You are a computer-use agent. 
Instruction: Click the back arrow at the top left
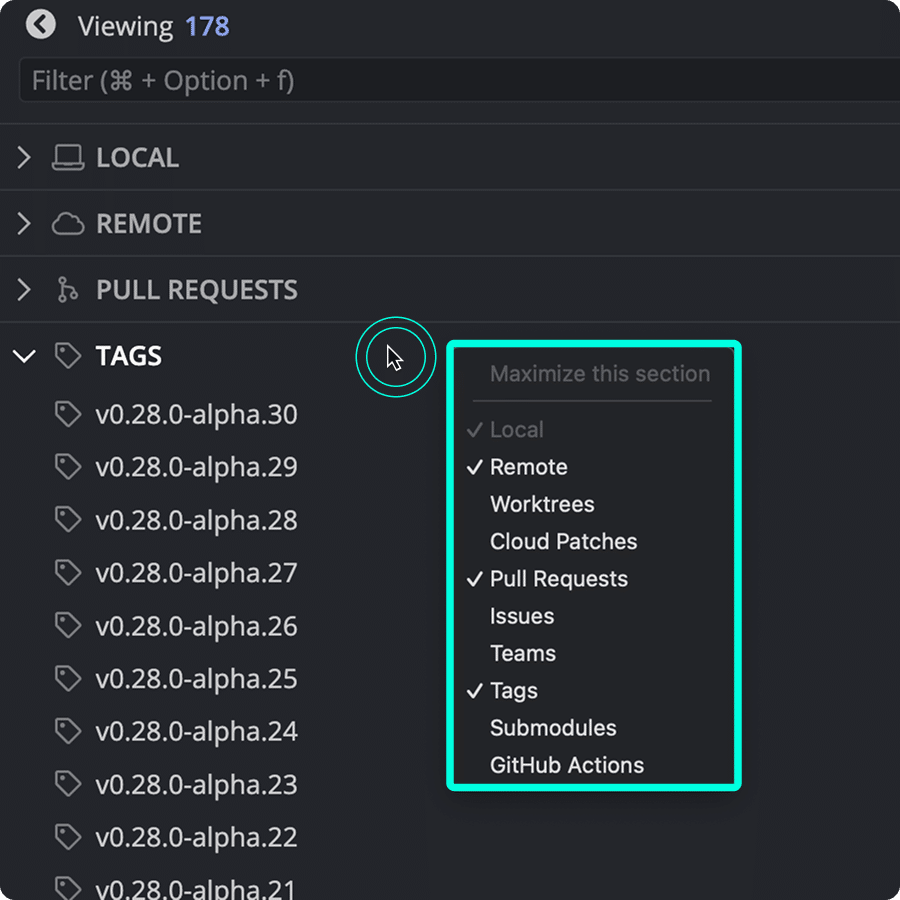(x=40, y=24)
